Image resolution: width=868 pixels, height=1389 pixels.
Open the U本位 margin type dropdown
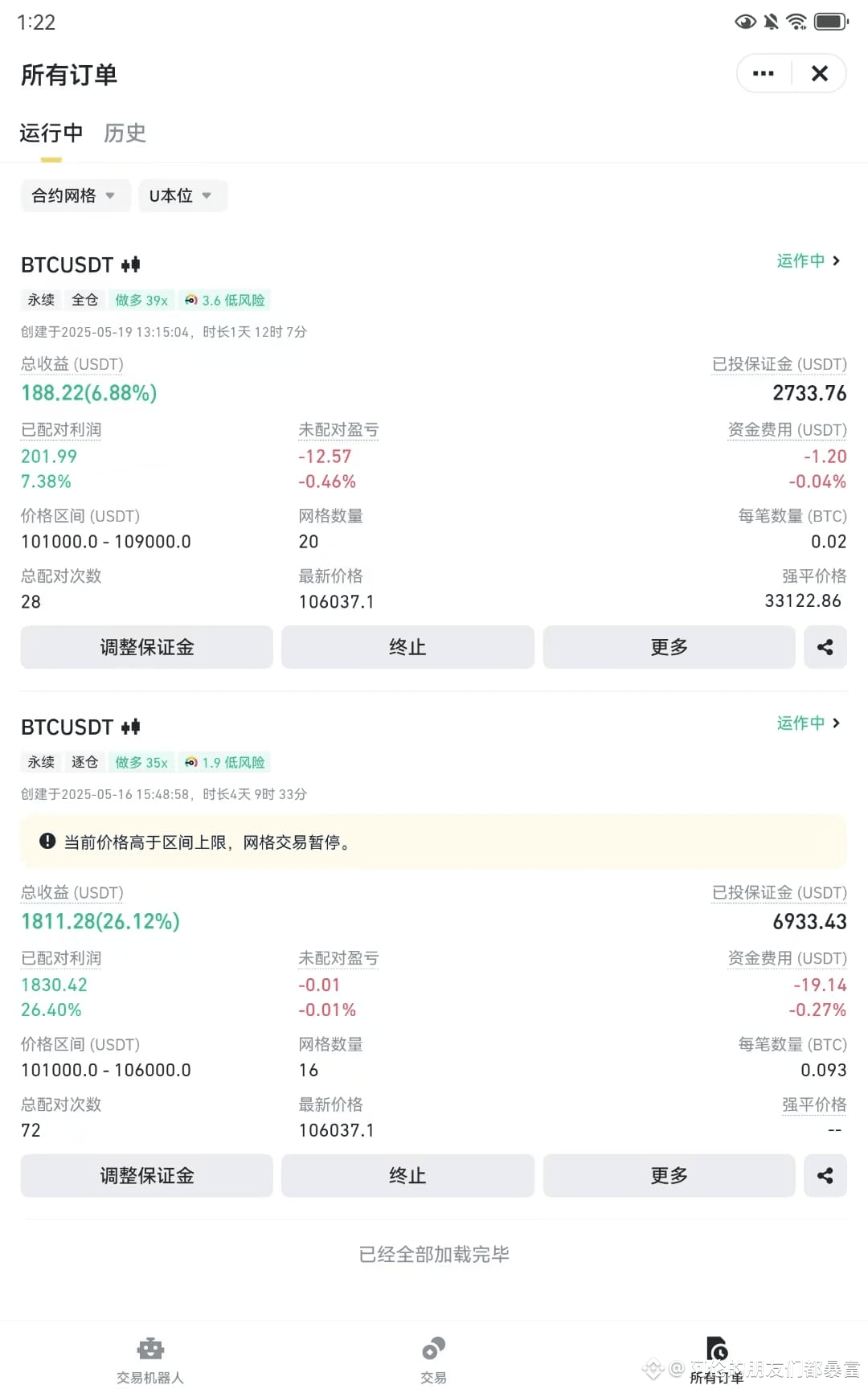183,196
